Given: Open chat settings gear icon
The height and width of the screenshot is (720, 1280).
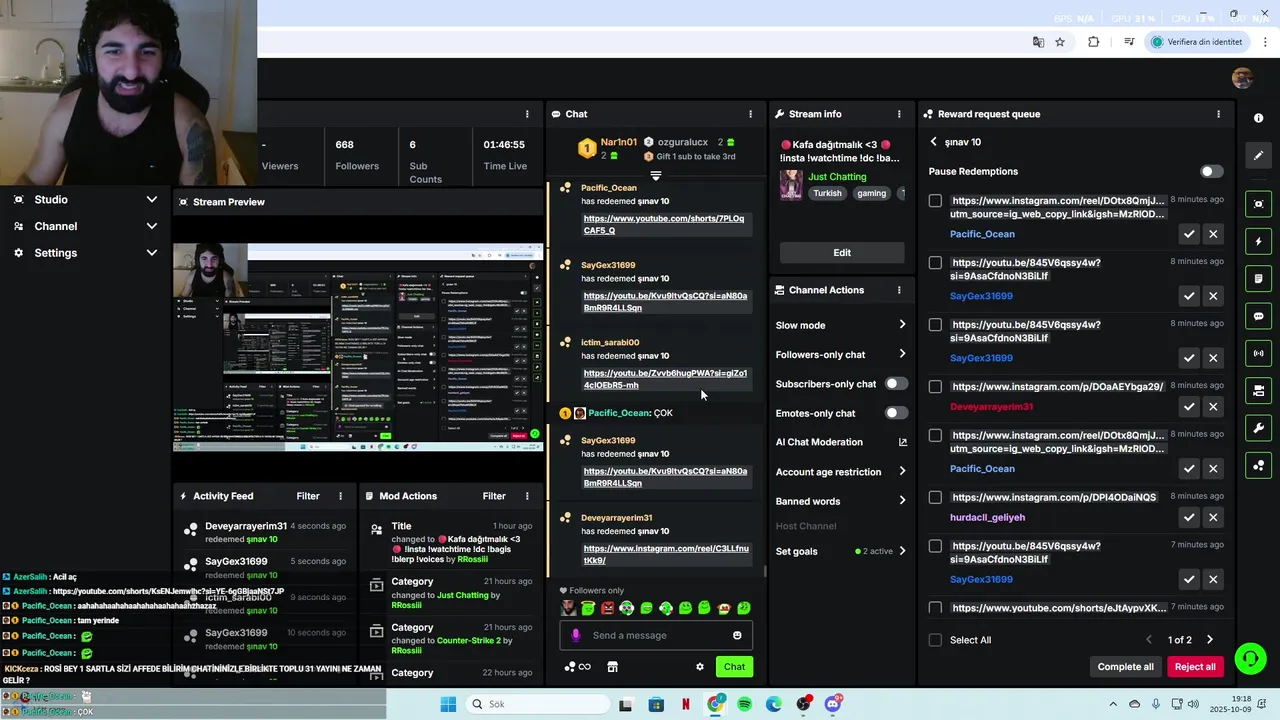Looking at the screenshot, I should tap(700, 667).
